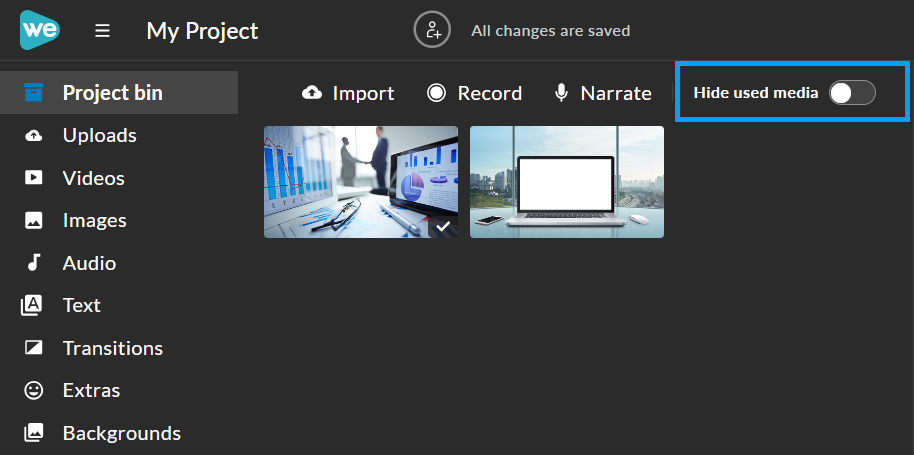Click the Project bin box icon
This screenshot has height=455, width=914.
tap(34, 93)
